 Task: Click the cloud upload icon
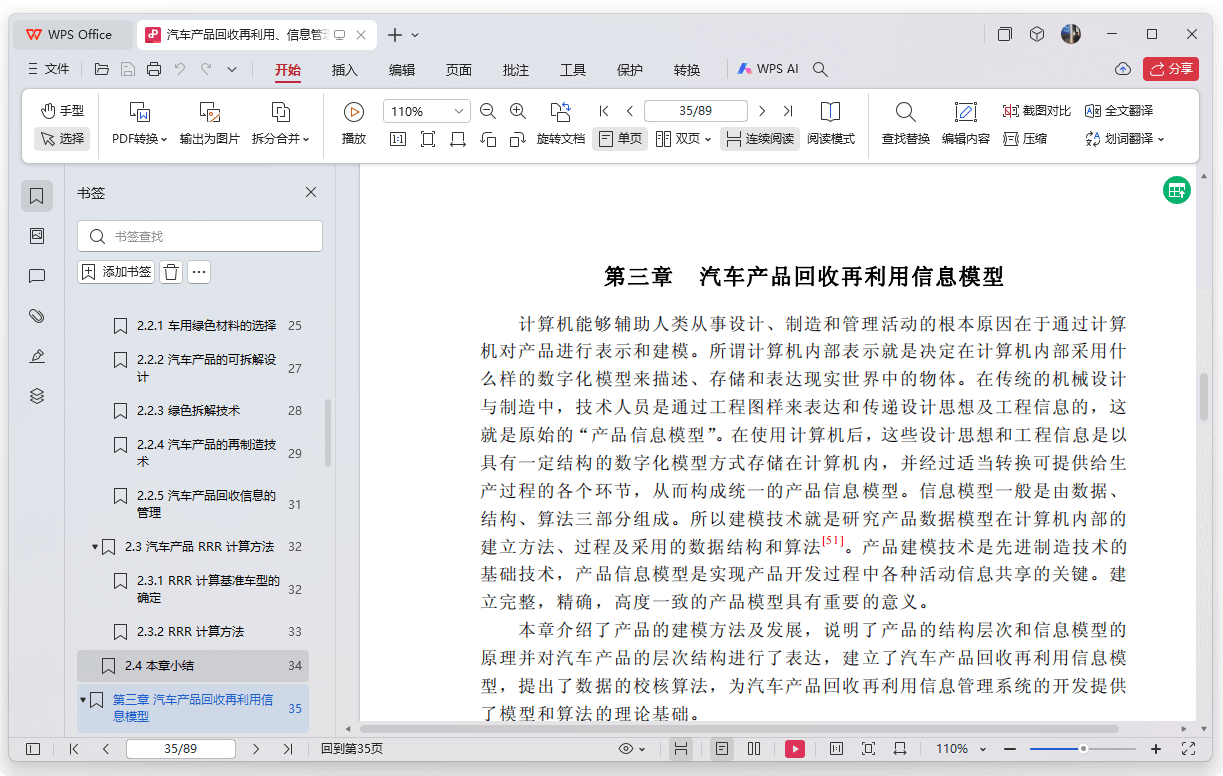tap(1123, 69)
